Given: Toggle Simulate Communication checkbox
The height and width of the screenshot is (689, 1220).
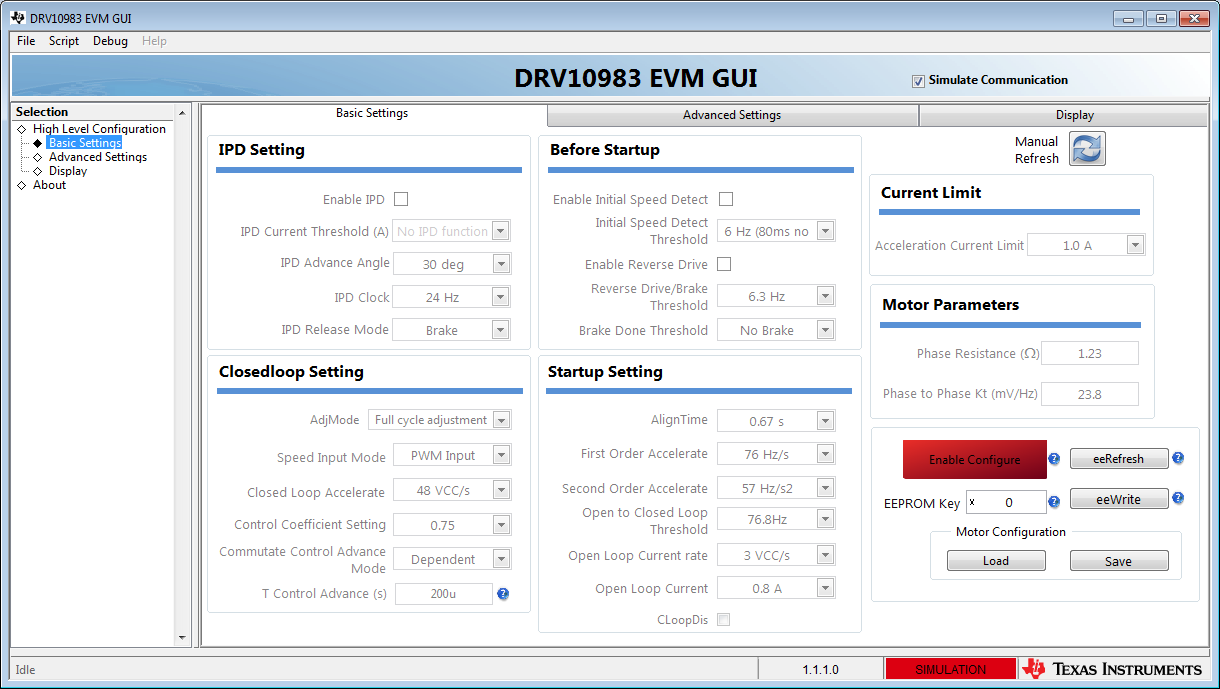Looking at the screenshot, I should point(918,81).
